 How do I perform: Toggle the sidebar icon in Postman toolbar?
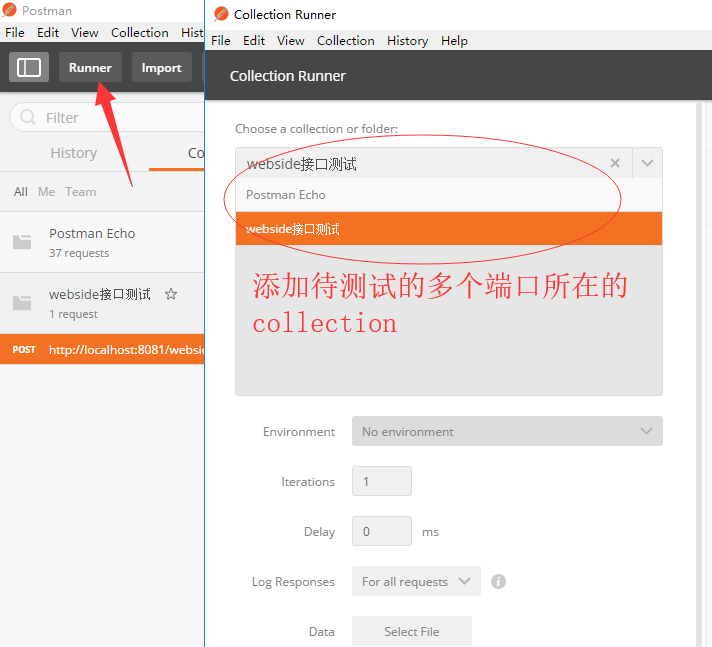coord(29,67)
